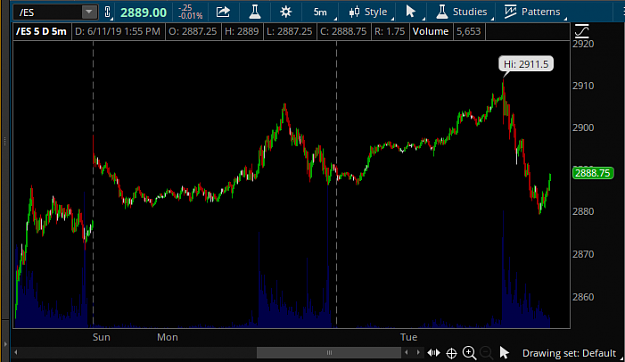Viewport: 625px width, 362px height.
Task: Click the Tue label on time axis
Action: click(409, 337)
